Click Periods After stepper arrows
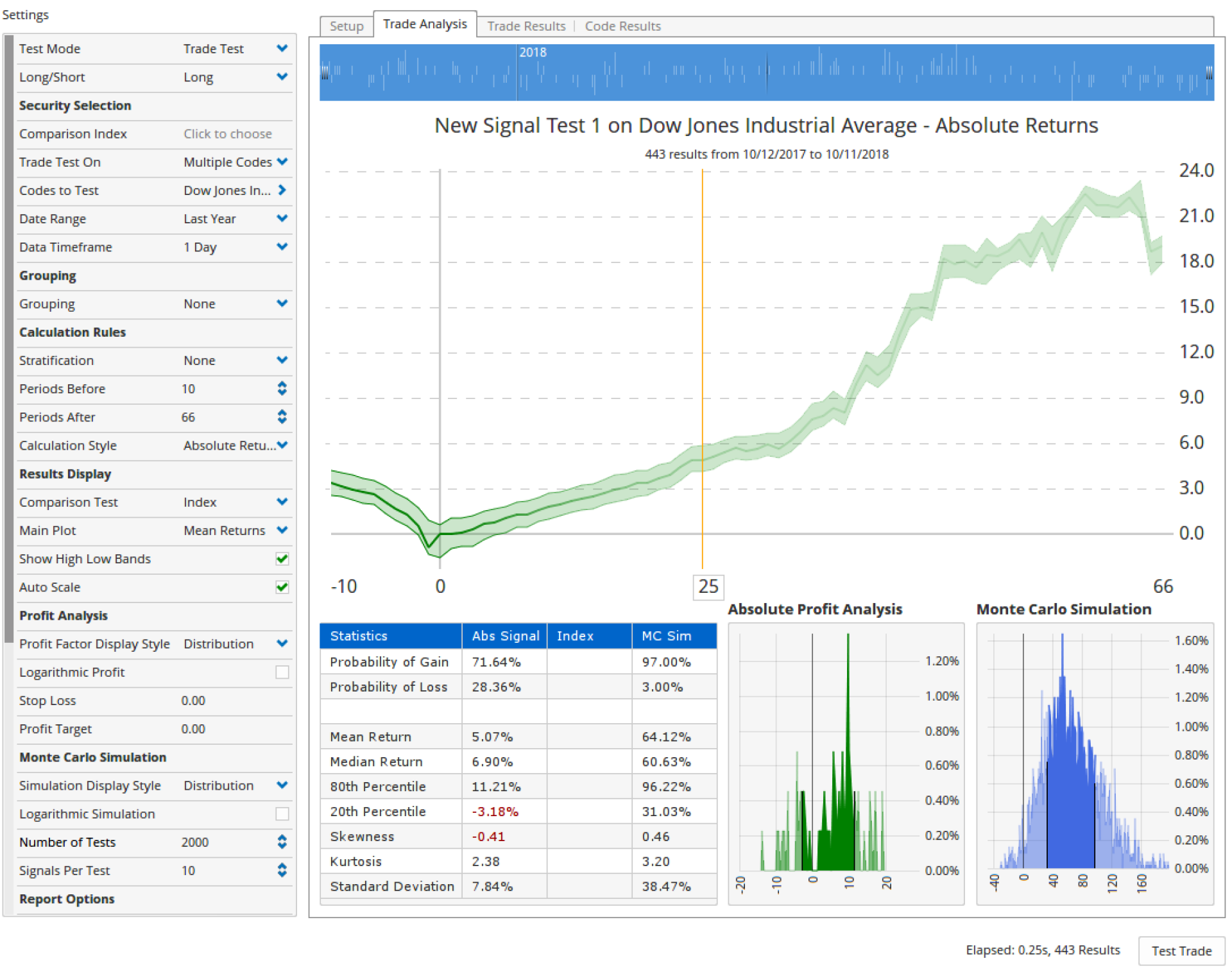1232x972 pixels. 282,417
